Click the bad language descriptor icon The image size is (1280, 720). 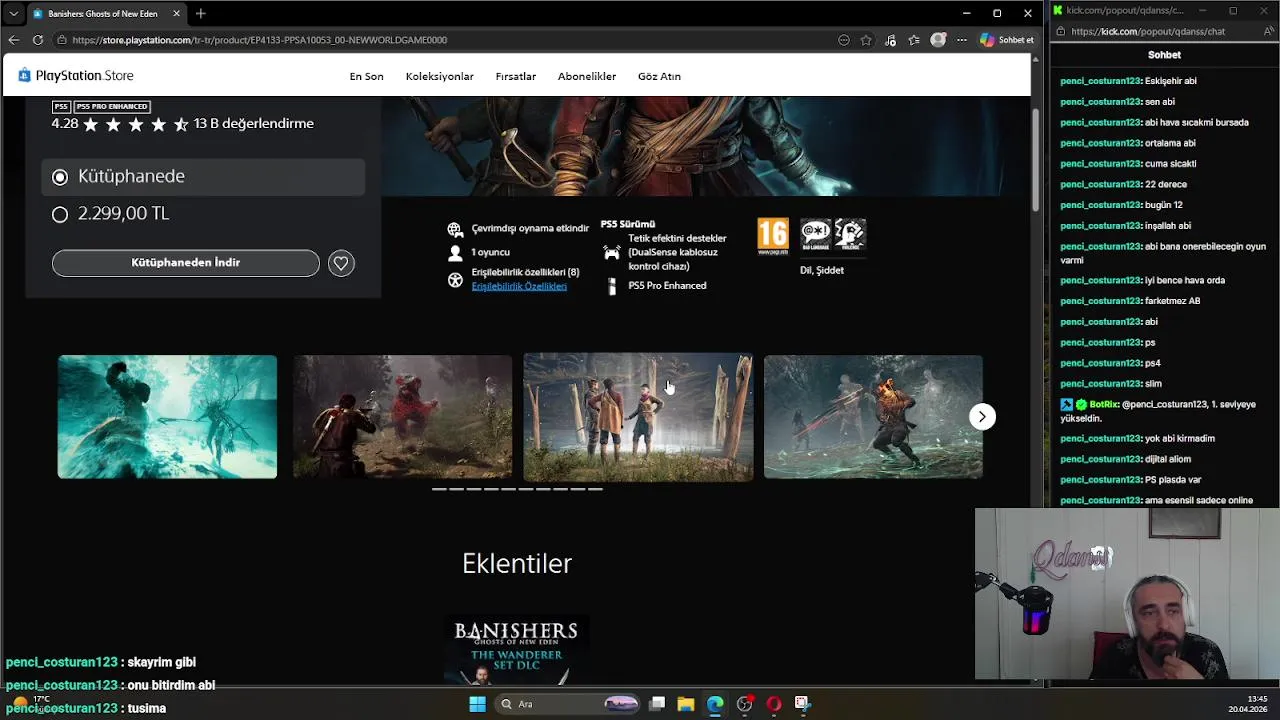[x=816, y=234]
